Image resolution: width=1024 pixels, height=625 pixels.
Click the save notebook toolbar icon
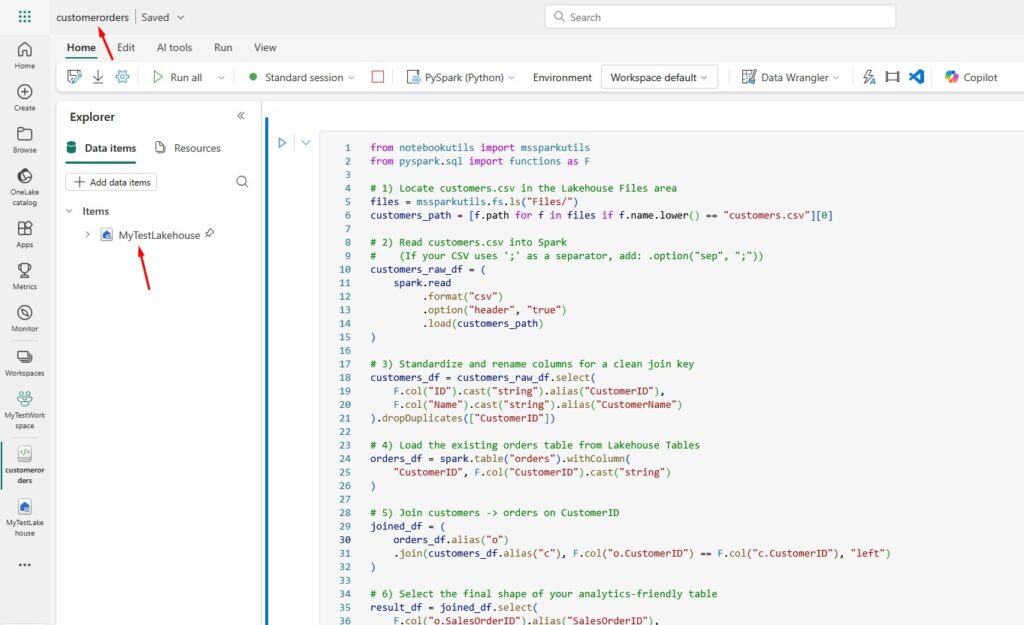tap(74, 77)
